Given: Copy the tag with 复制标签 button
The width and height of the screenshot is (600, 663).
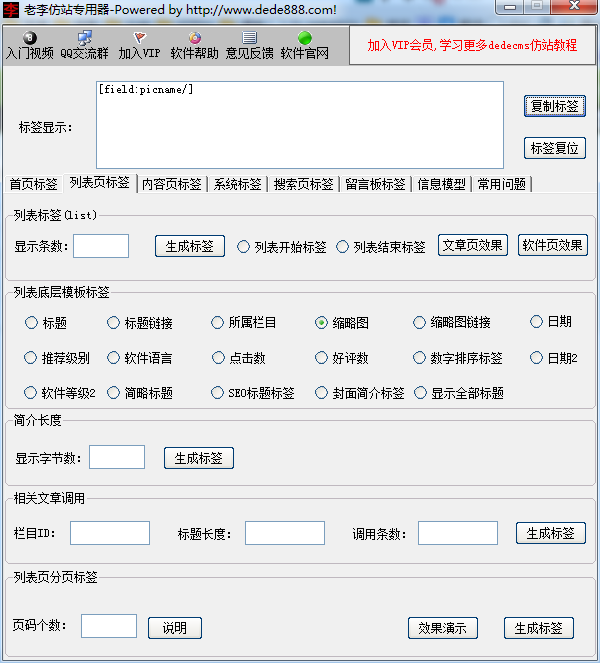Looking at the screenshot, I should point(555,106).
